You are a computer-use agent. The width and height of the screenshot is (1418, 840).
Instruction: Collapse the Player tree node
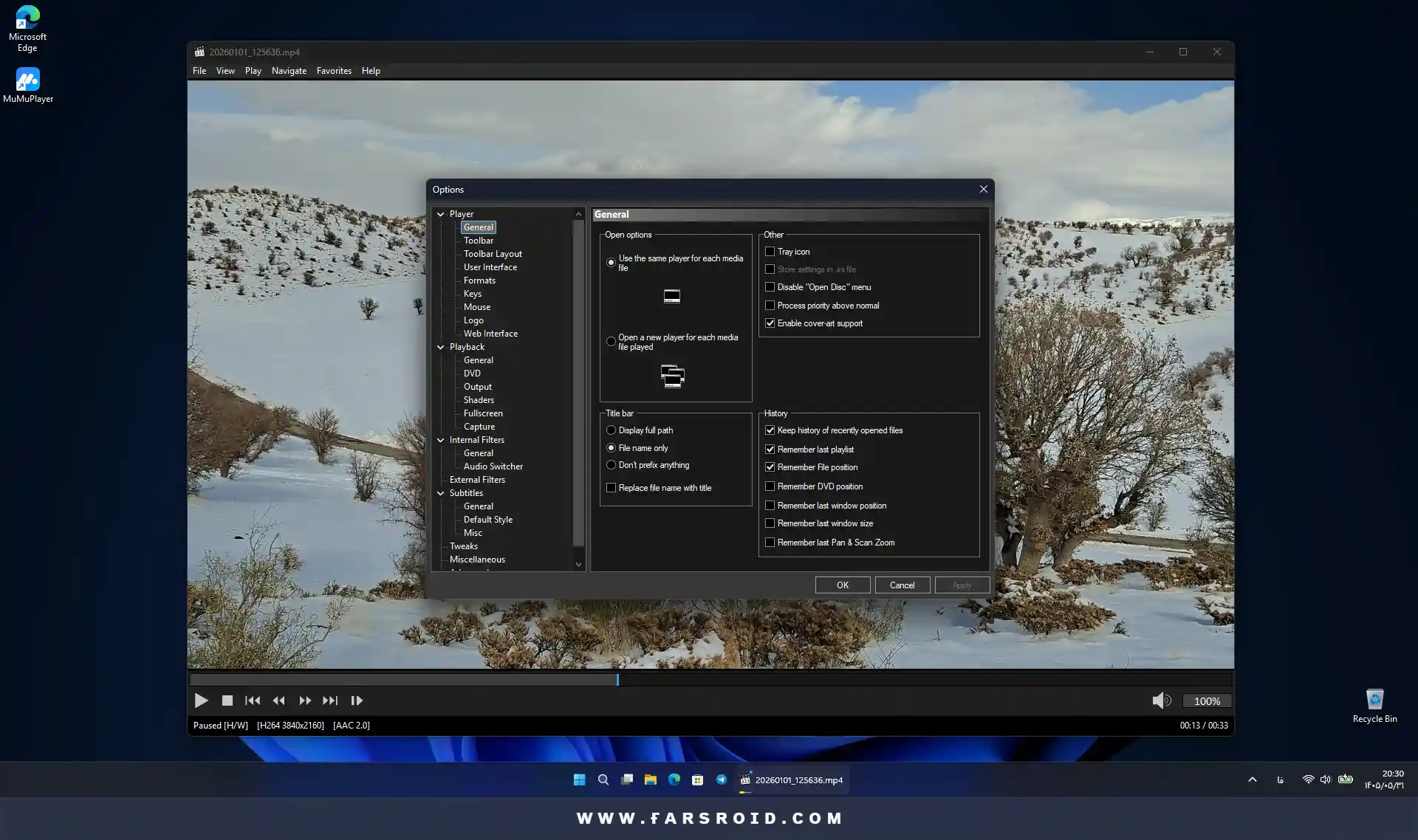click(441, 214)
